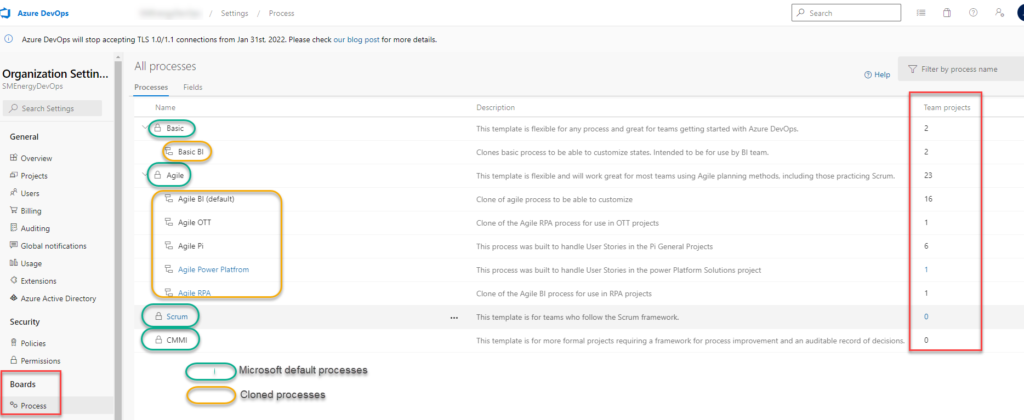The image size is (1024, 420).
Task: Click Process in the breadcrumb
Action: tap(281, 13)
